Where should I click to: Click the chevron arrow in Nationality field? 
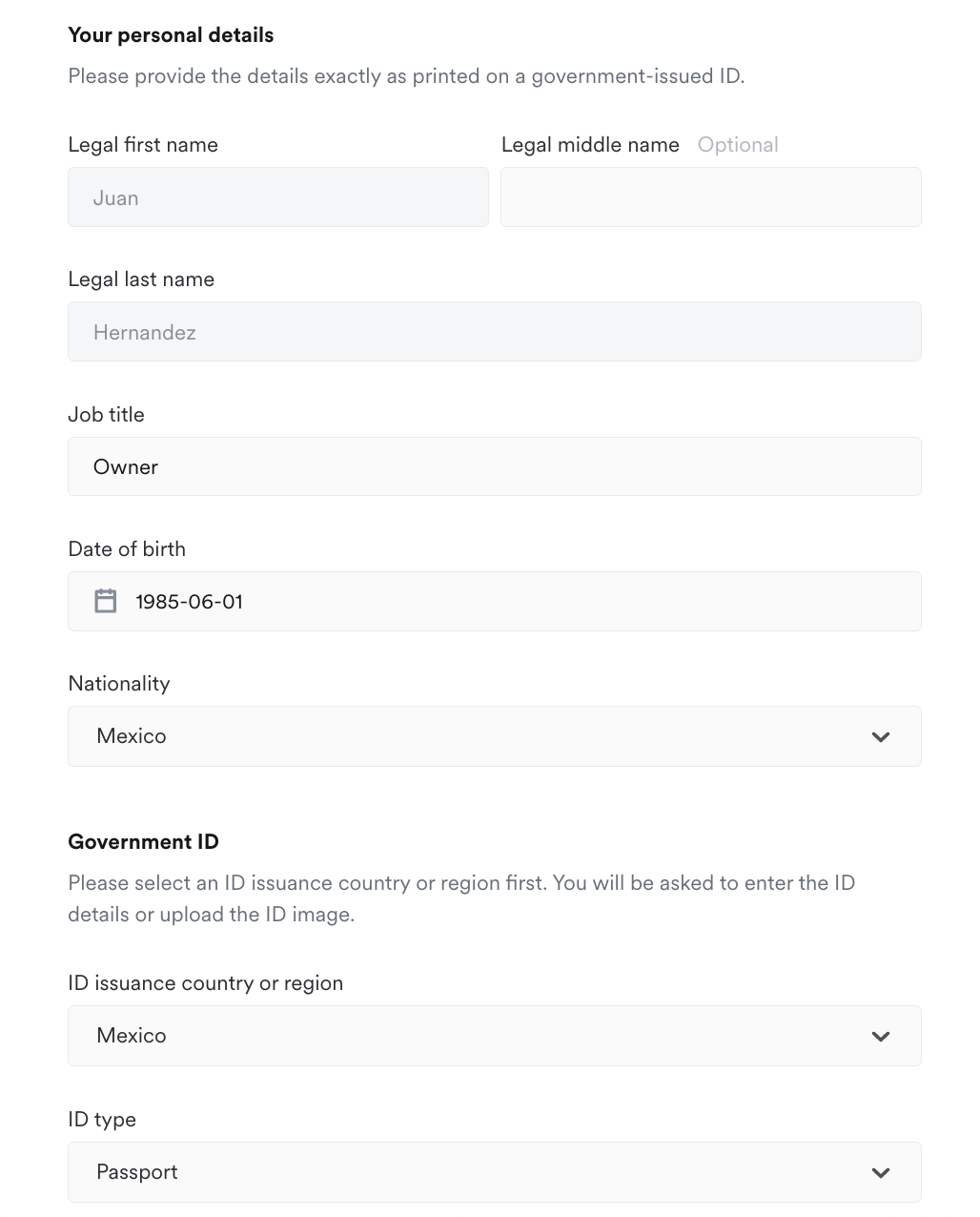881,736
